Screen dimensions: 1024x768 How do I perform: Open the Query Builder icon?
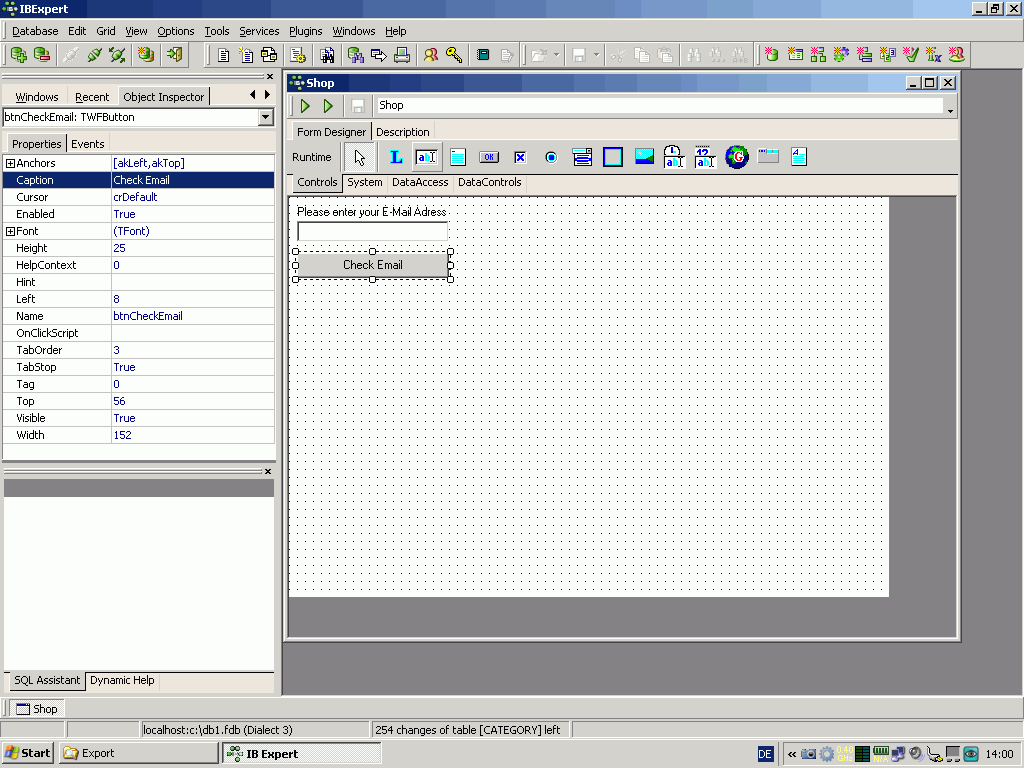click(x=269, y=55)
